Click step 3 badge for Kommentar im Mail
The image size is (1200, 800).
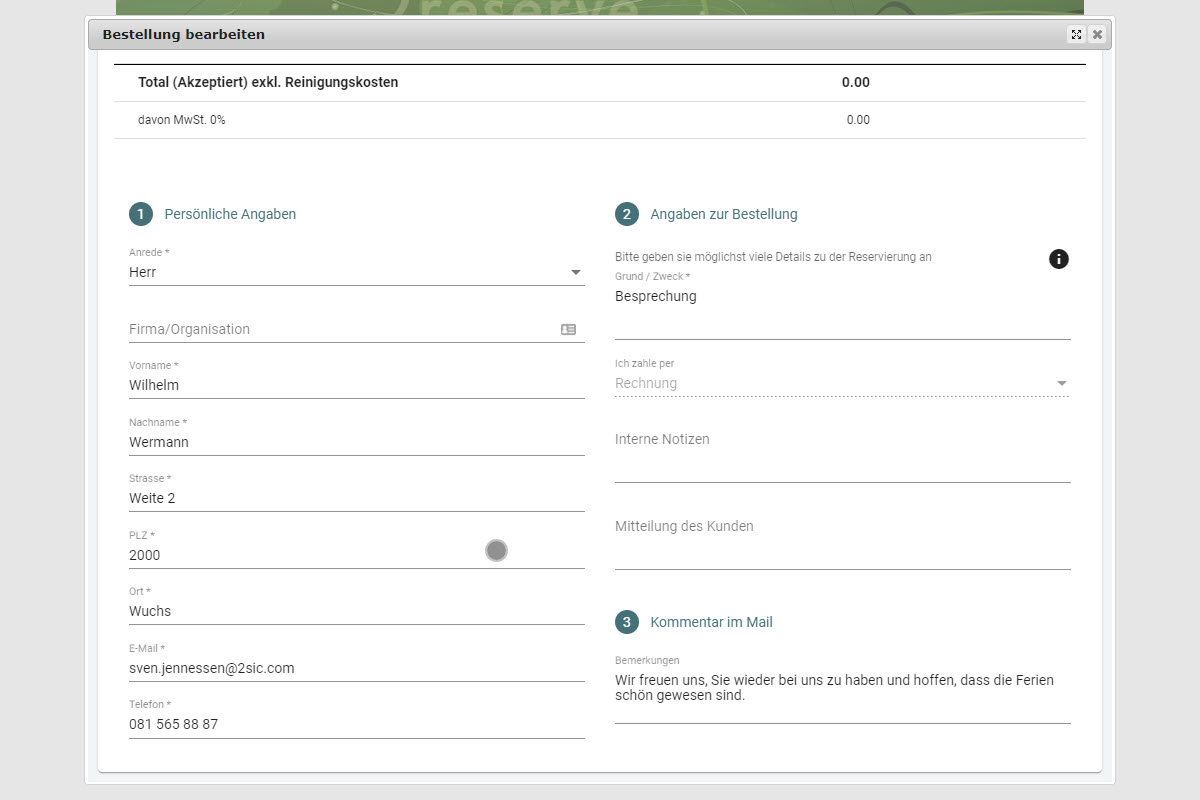[x=627, y=622]
